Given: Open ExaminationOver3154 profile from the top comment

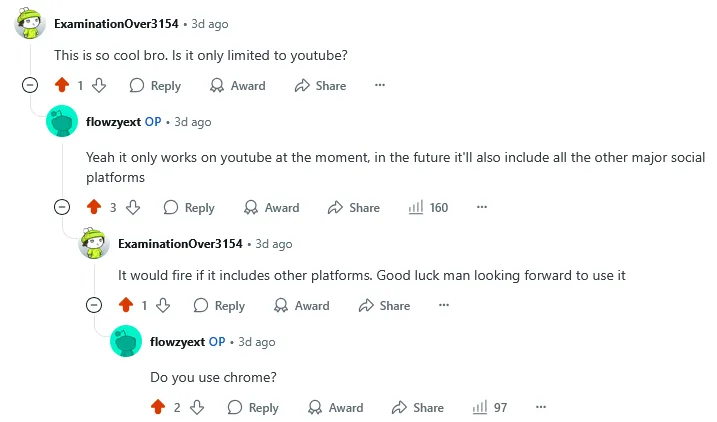Looking at the screenshot, I should click(116, 24).
